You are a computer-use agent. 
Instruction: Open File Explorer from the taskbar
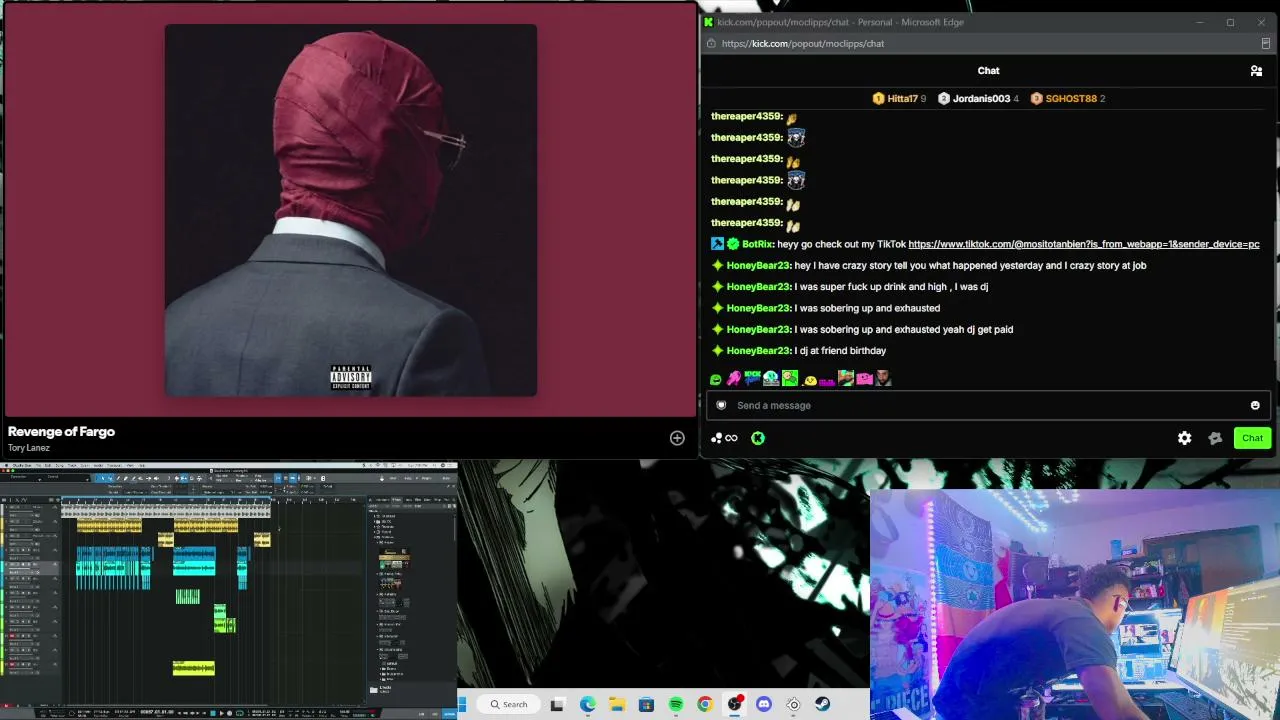[x=617, y=704]
